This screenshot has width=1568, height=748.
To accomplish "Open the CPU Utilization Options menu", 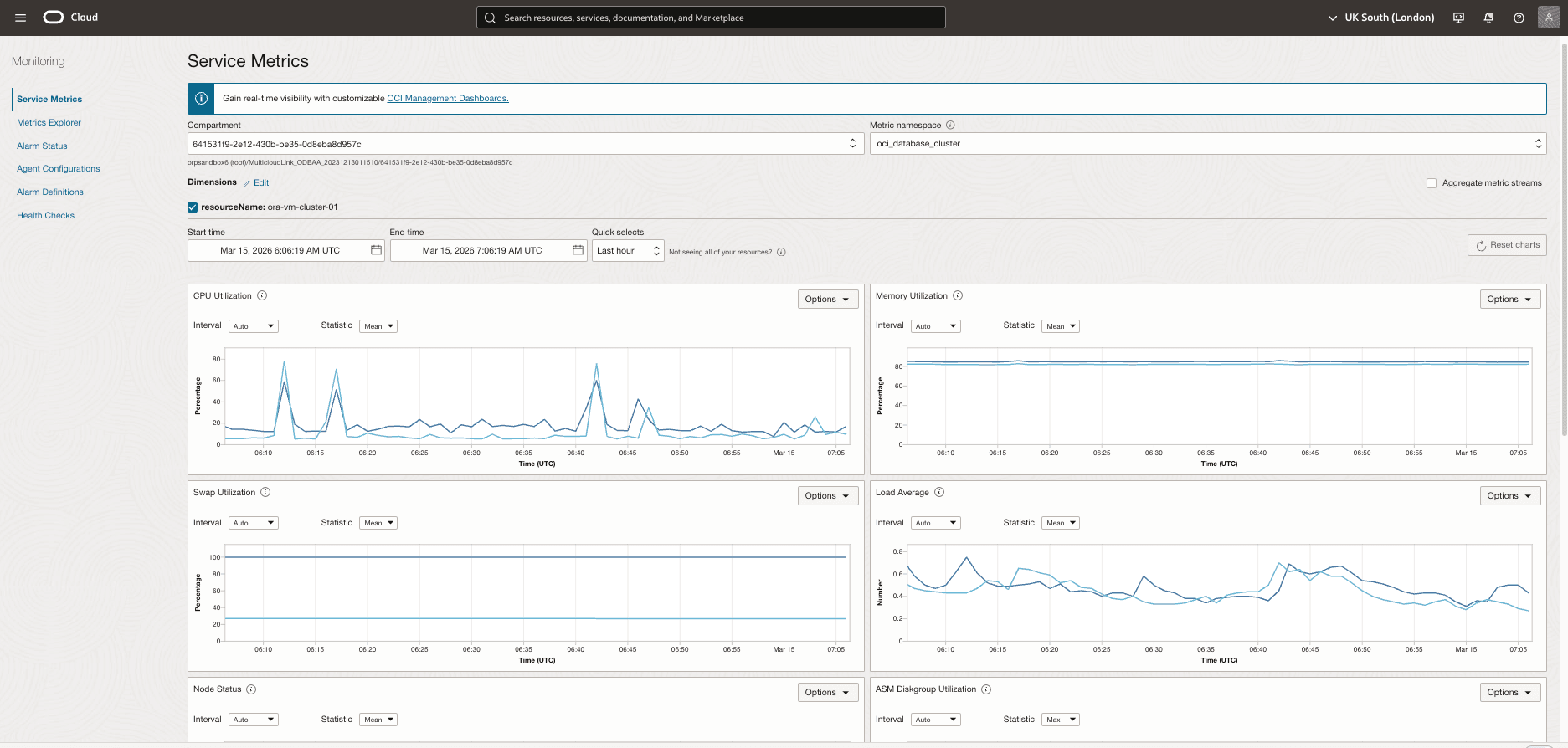I will [x=827, y=299].
